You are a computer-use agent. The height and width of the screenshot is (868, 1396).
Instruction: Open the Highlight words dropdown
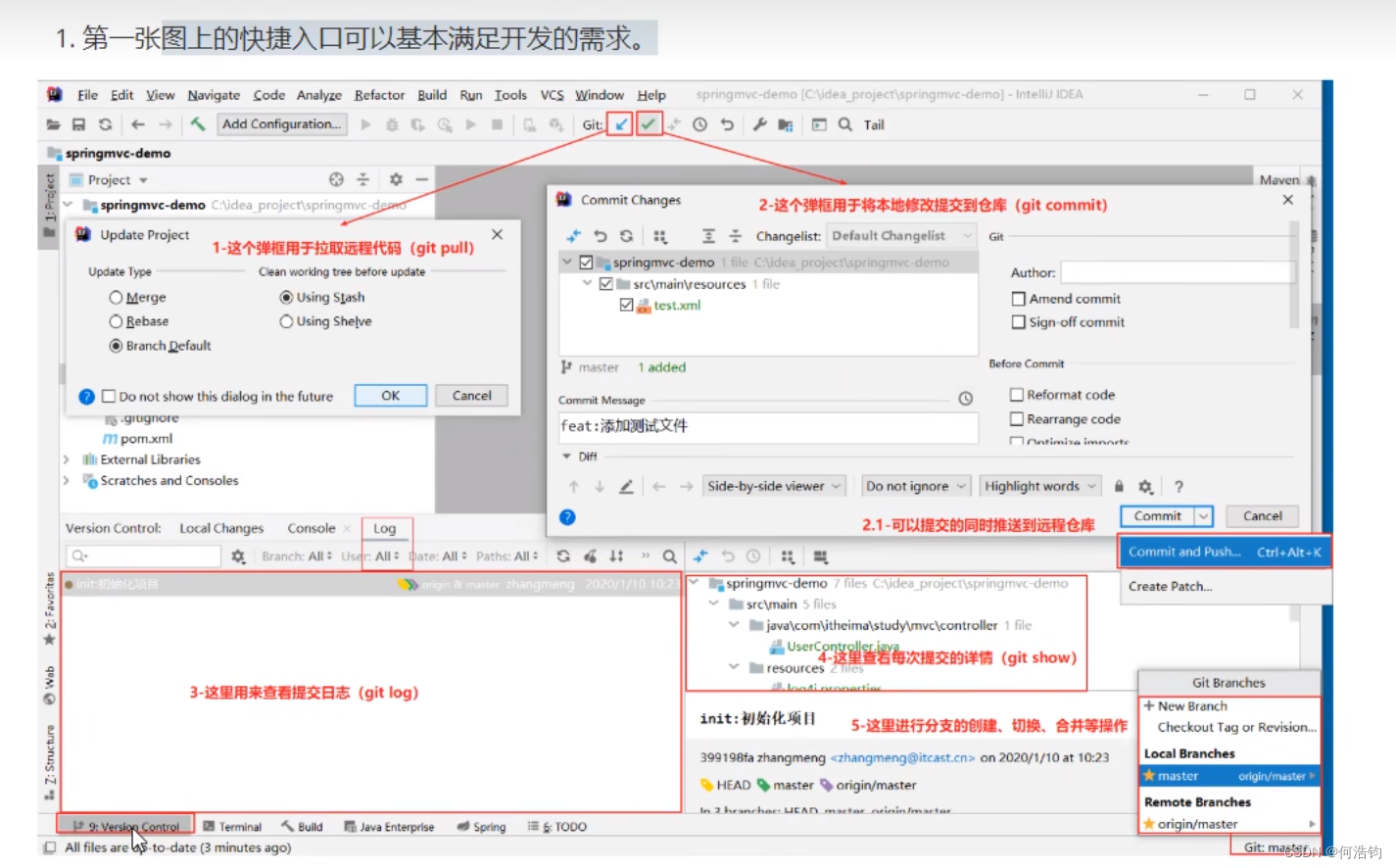coord(1040,486)
